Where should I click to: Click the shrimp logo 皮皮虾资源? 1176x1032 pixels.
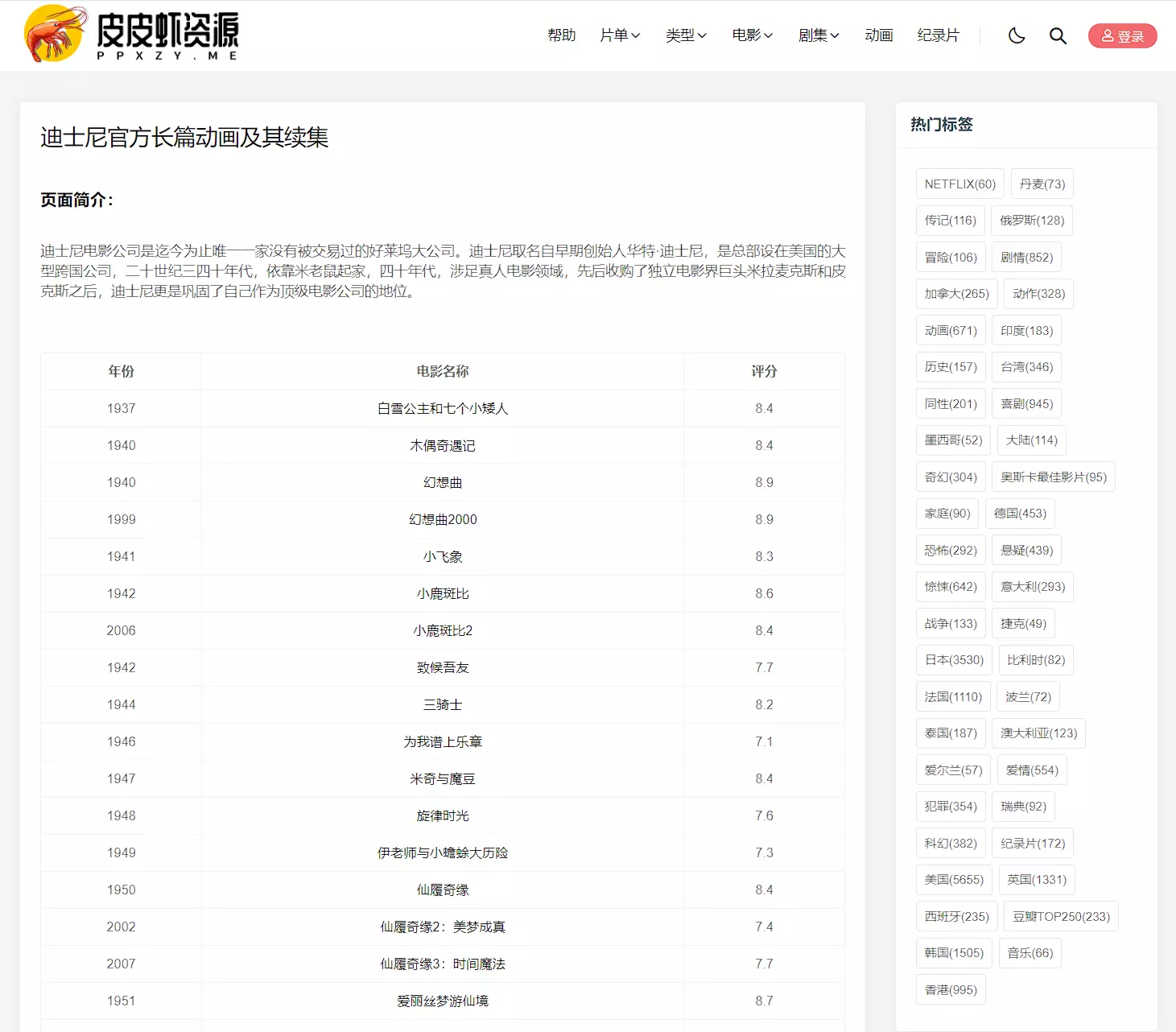pos(132,35)
